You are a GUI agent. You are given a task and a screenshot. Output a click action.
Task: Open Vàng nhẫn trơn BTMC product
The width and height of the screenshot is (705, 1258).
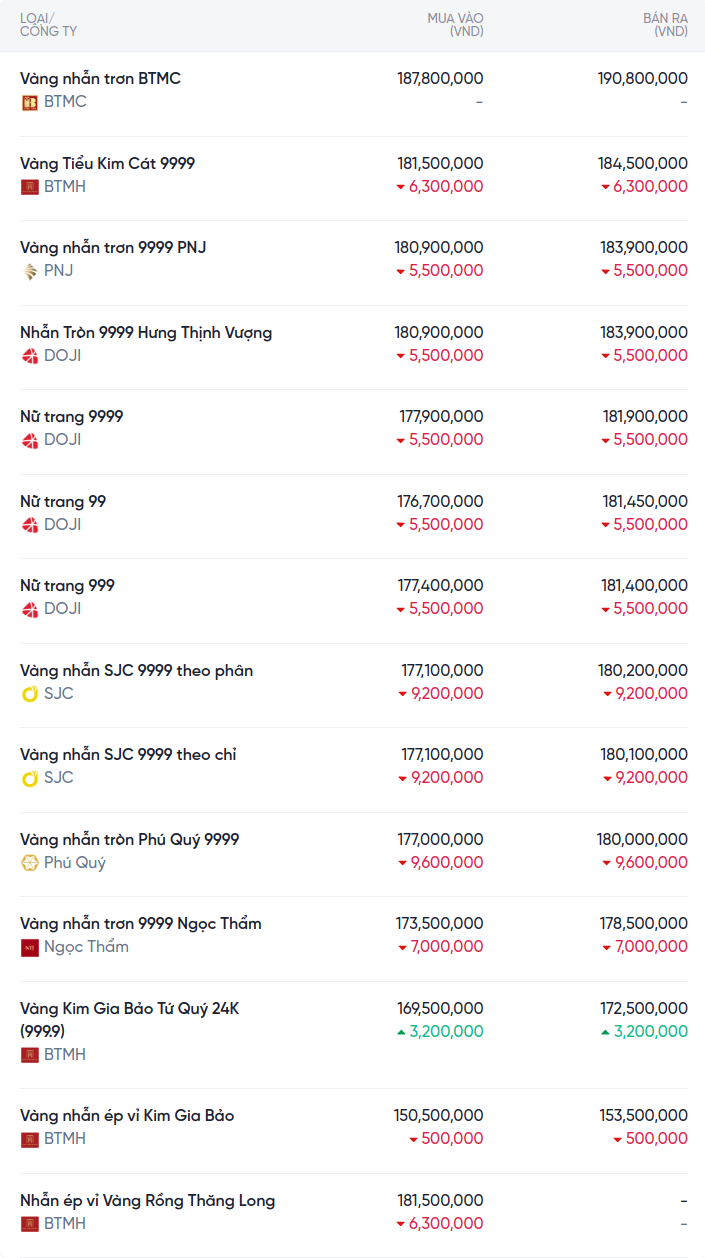(x=100, y=78)
